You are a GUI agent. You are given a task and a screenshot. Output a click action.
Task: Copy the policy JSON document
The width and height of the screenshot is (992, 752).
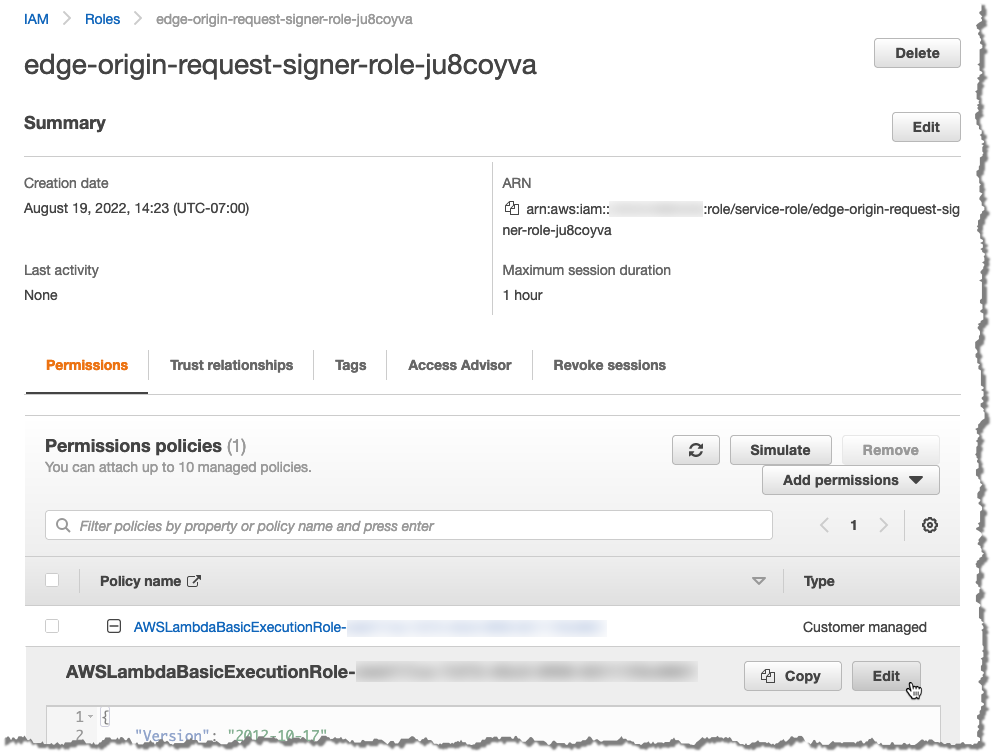pos(792,675)
